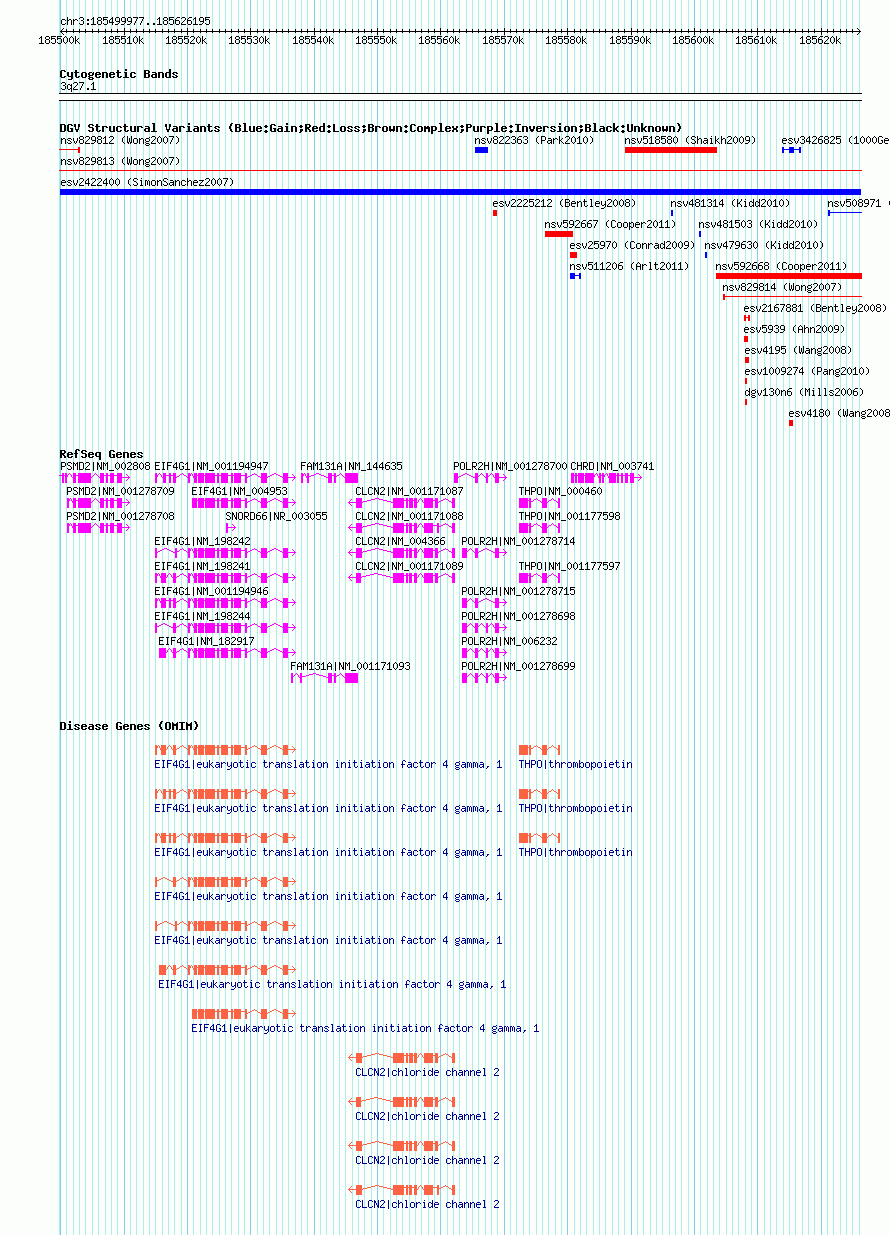Select the Cytogenetic Bands track title
890x1235 pixels.
(x=119, y=74)
